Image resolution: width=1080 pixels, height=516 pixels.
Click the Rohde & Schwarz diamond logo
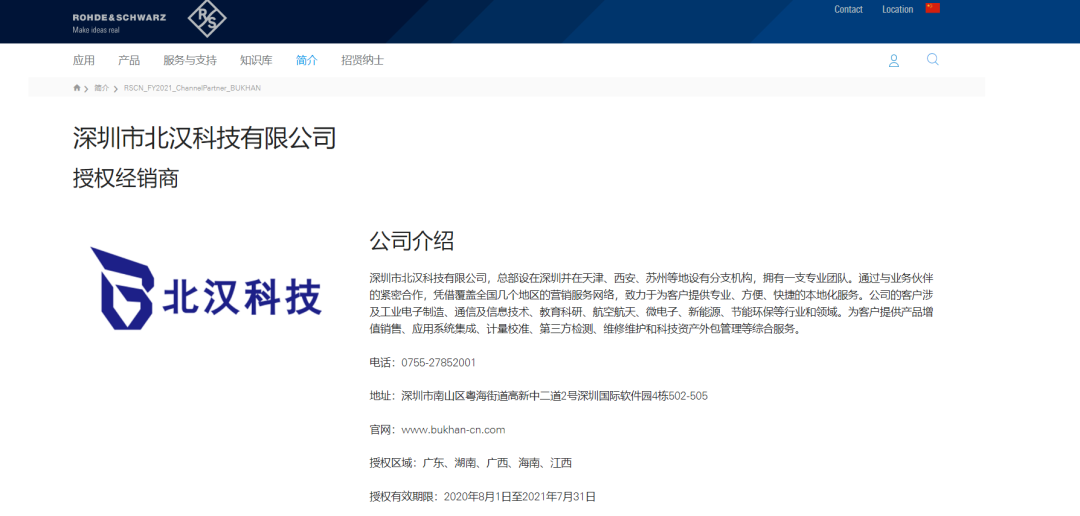pyautogui.click(x=207, y=19)
